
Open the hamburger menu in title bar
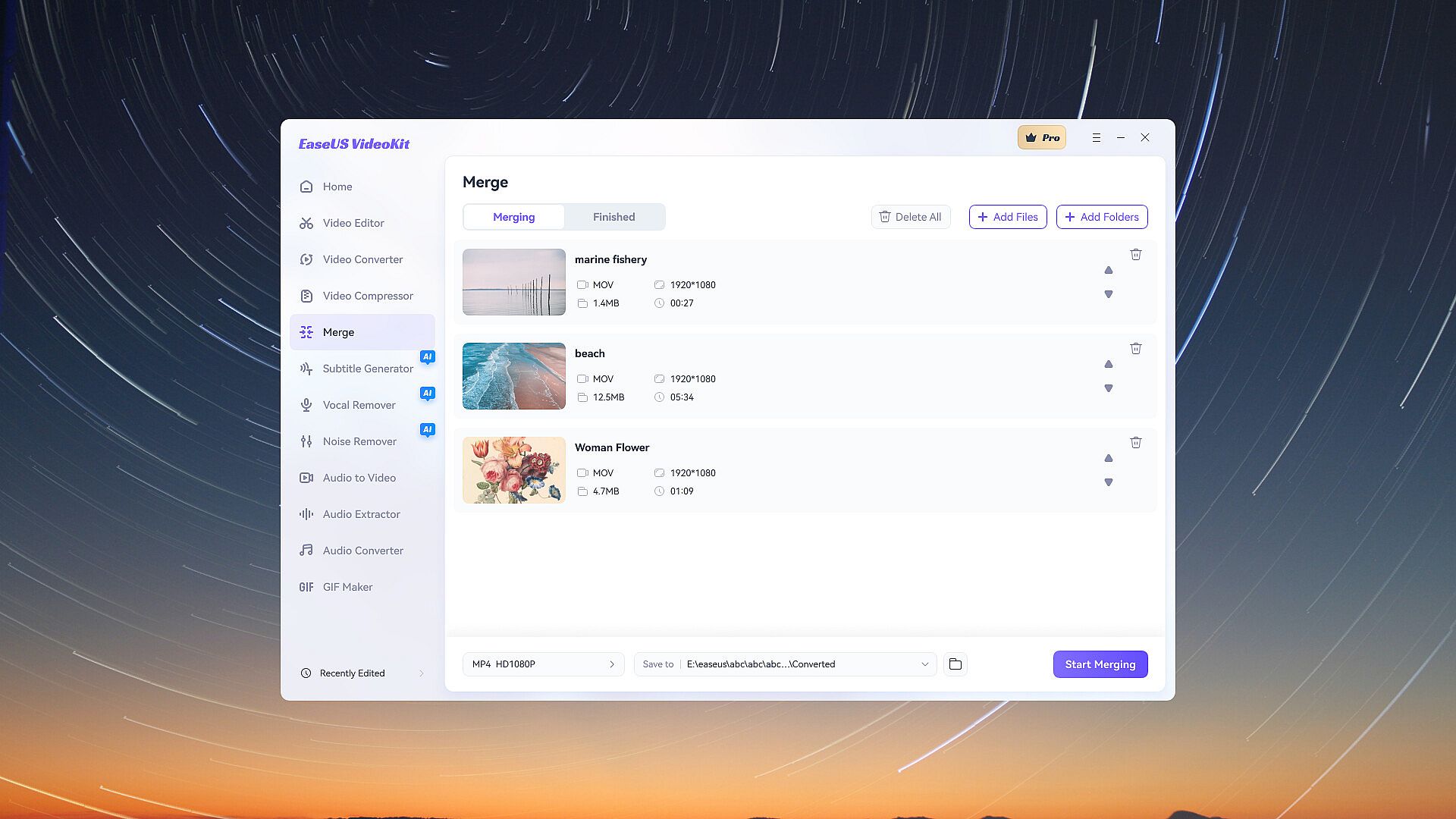[1096, 138]
